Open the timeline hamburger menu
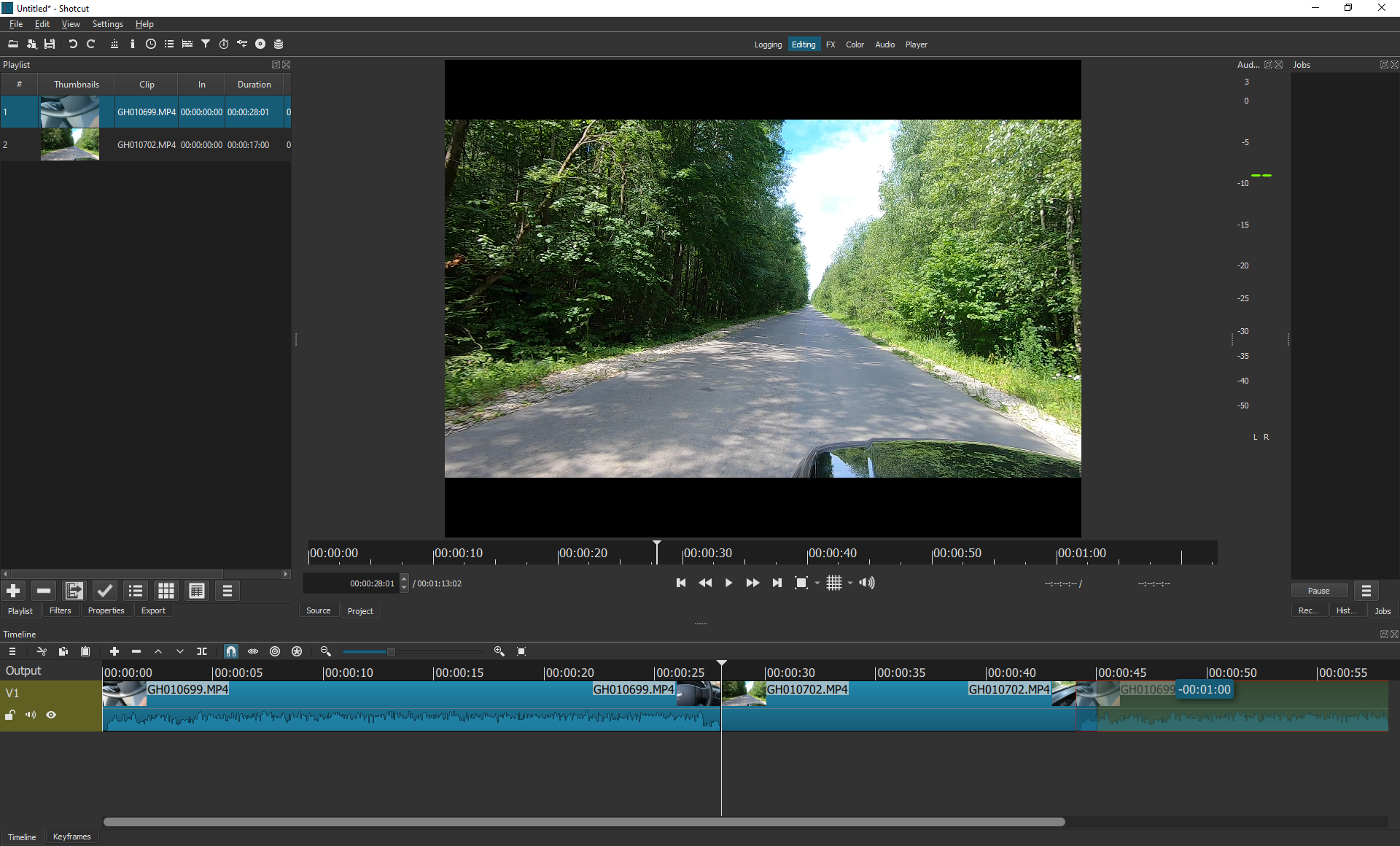The image size is (1400, 846). (x=12, y=651)
